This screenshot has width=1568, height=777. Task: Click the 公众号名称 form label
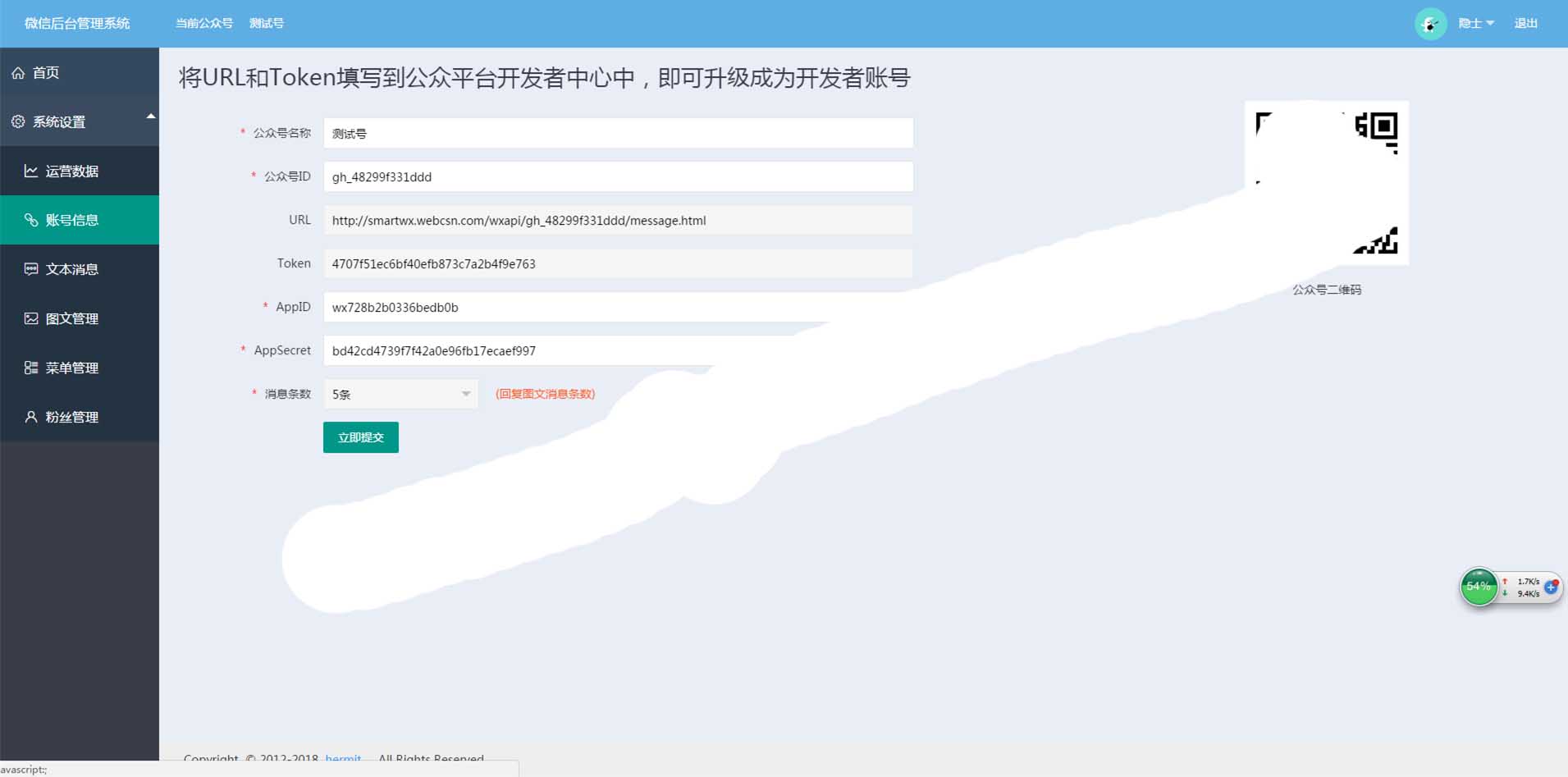pyautogui.click(x=281, y=133)
